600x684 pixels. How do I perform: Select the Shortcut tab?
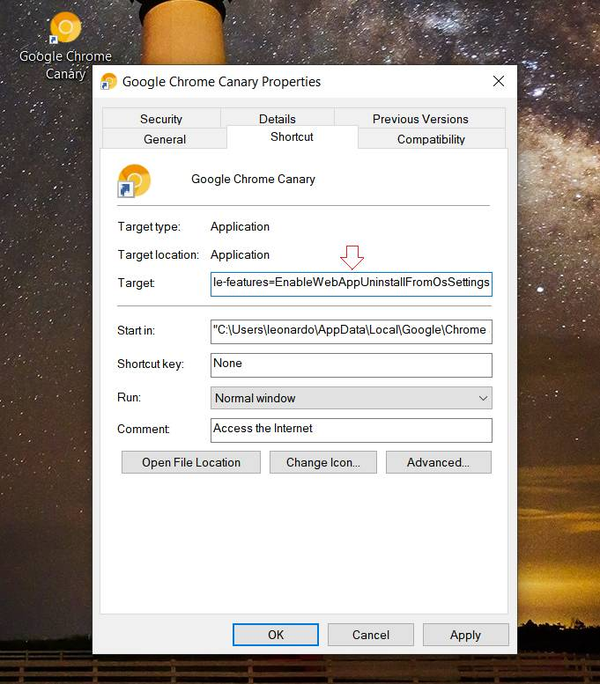292,137
